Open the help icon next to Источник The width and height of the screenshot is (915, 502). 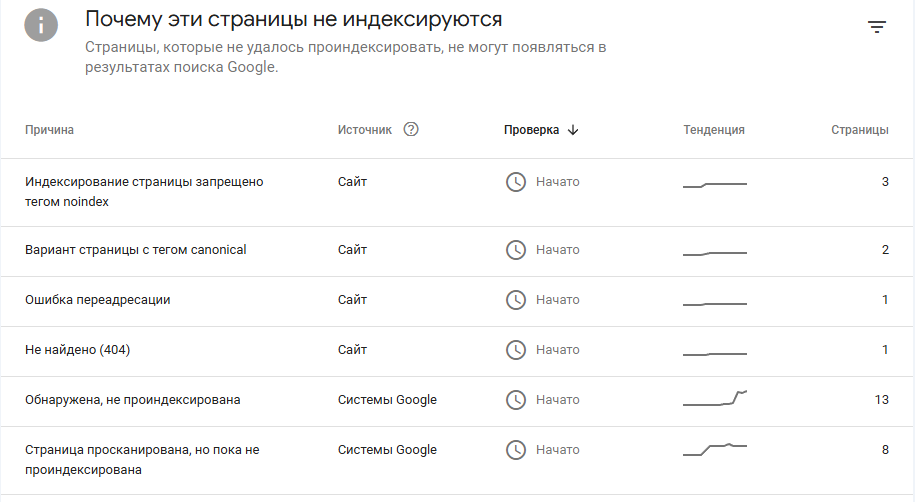(411, 130)
